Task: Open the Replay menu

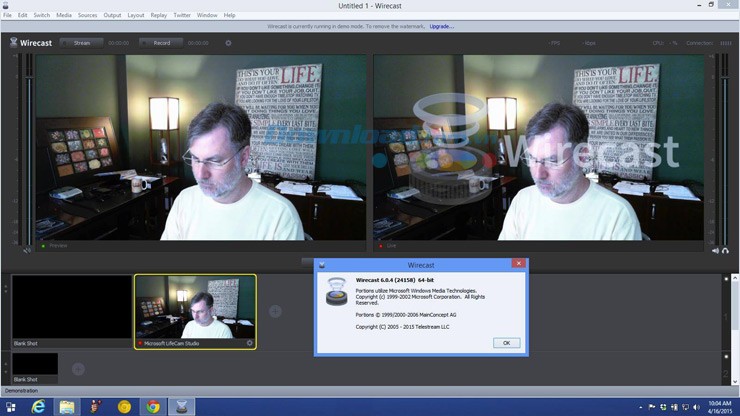Action: point(159,15)
